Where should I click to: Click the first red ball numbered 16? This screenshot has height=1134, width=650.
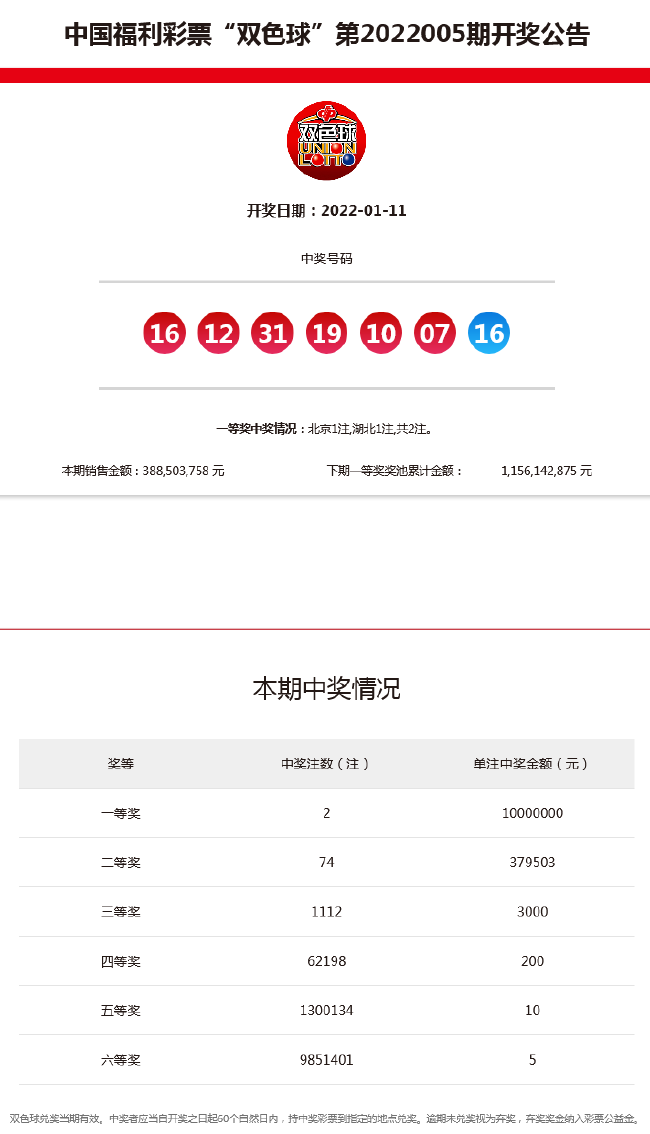click(164, 333)
